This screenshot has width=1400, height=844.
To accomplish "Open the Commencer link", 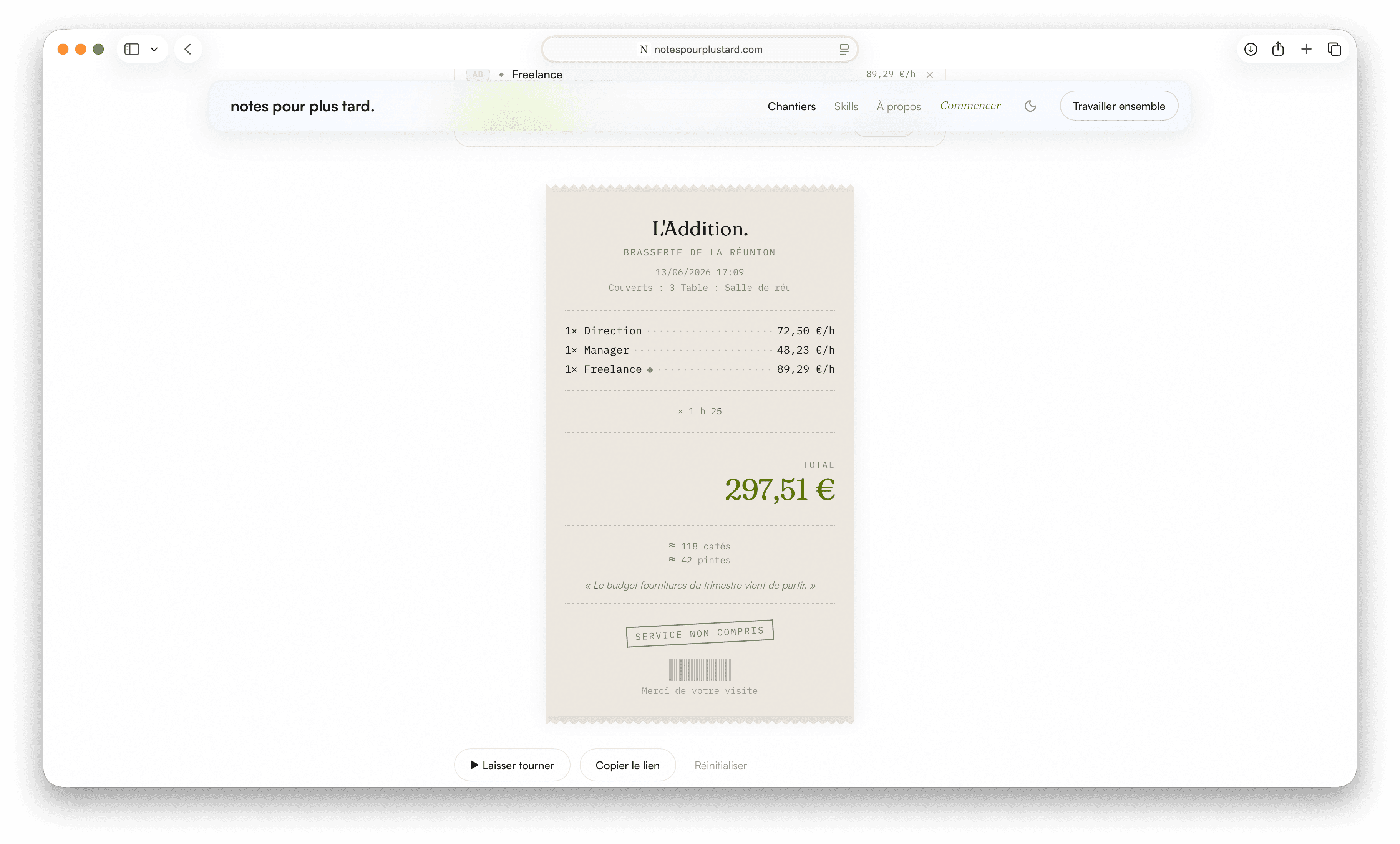I will (x=970, y=106).
